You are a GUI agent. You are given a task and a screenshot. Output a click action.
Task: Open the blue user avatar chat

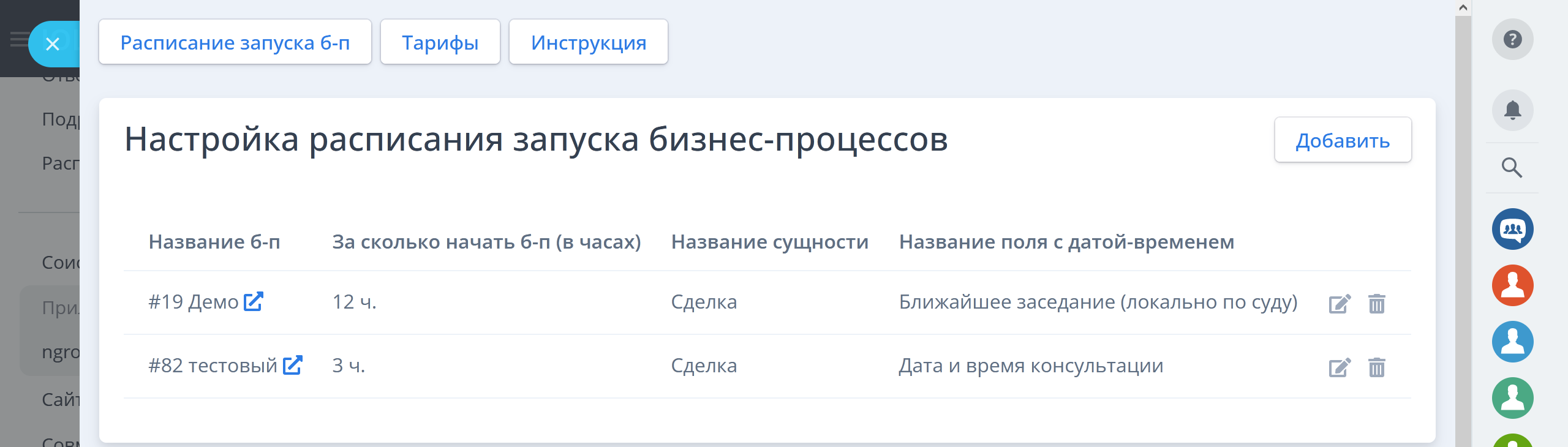[1512, 342]
